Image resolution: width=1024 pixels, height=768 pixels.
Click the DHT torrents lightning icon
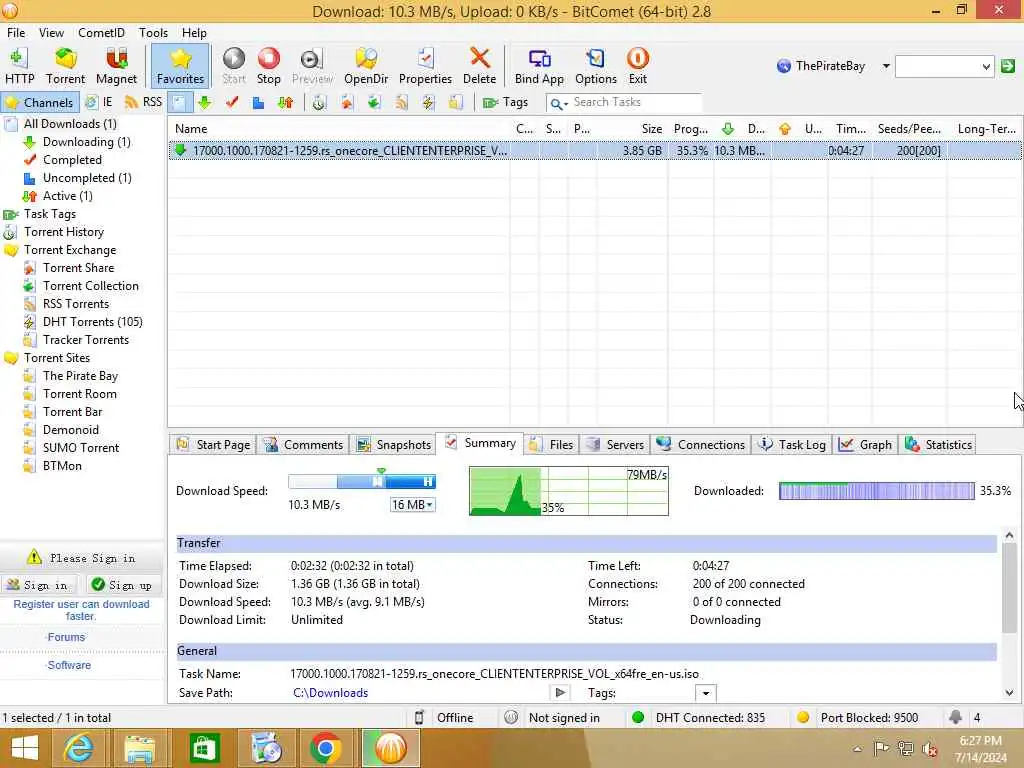(x=428, y=103)
